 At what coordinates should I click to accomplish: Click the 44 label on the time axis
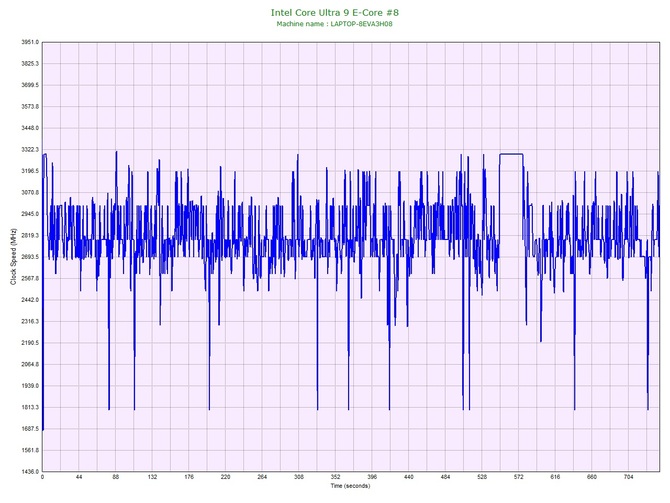(79, 477)
